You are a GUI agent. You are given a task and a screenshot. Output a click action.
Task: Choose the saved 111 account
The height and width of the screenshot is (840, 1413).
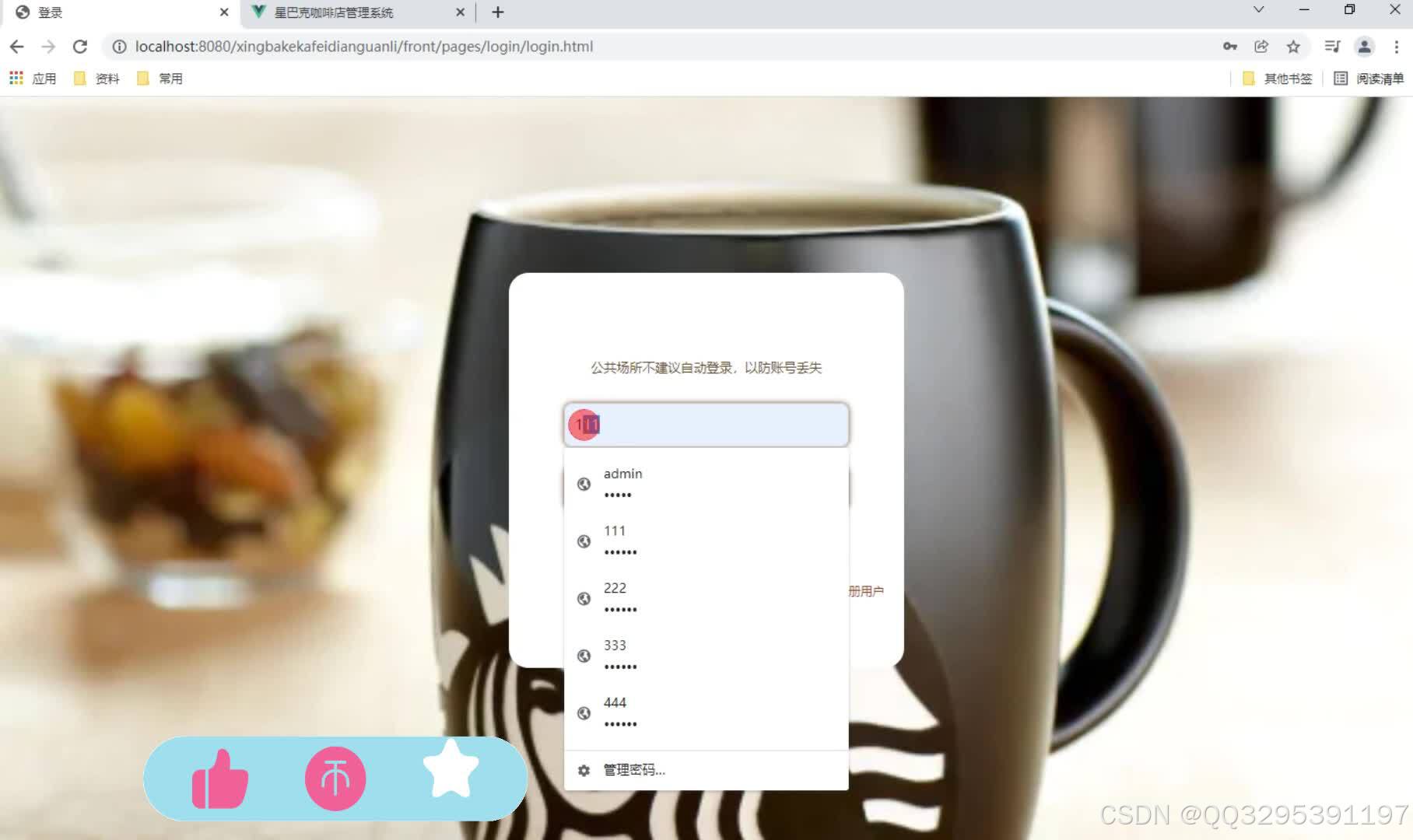pos(706,541)
